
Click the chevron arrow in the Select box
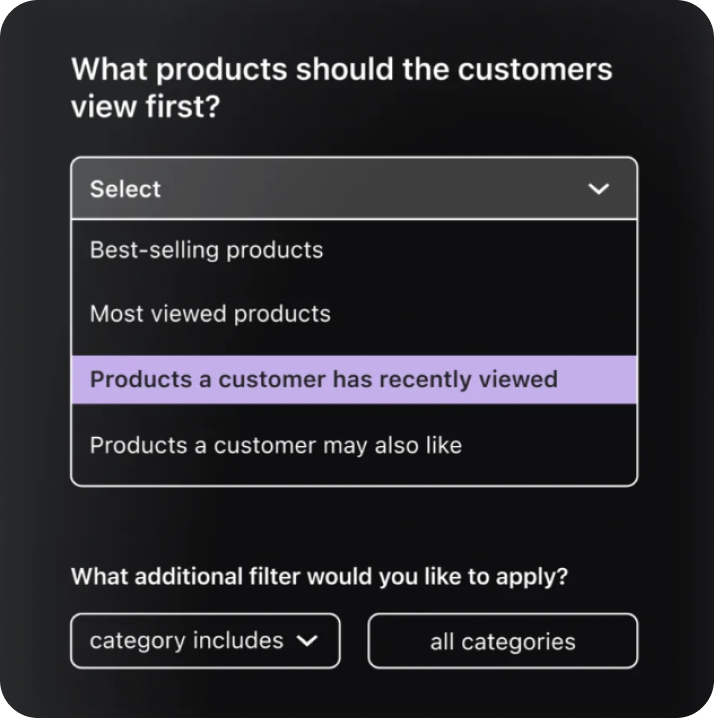[x=598, y=189]
